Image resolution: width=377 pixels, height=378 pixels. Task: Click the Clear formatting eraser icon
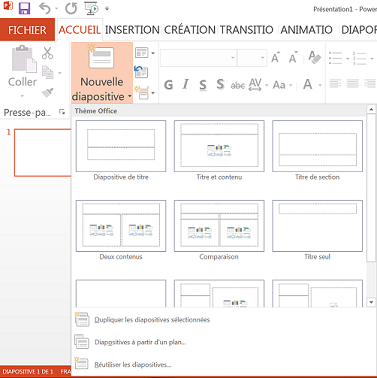pyautogui.click(x=314, y=58)
